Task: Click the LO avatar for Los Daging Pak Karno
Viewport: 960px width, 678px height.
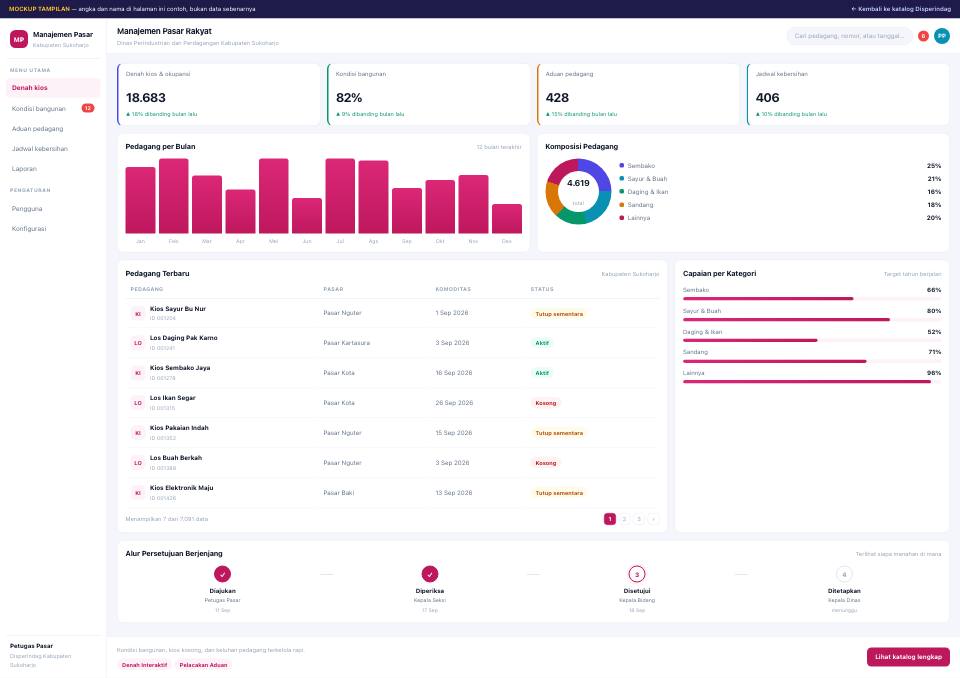Action: click(138, 343)
